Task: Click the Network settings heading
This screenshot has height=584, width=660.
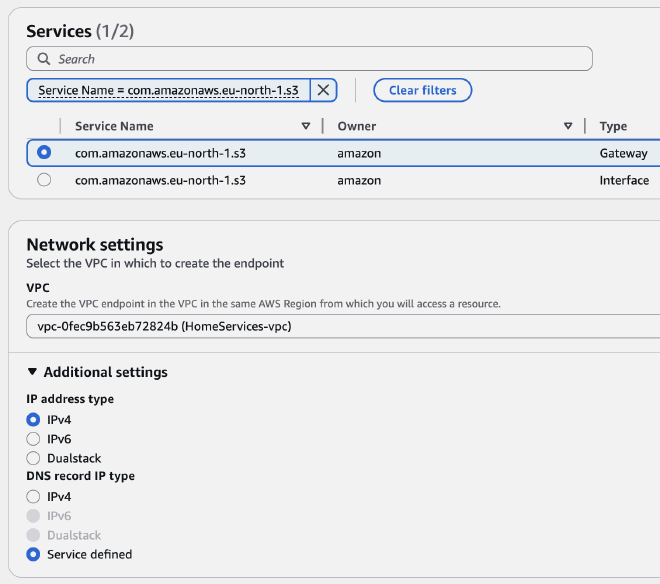Action: point(95,245)
